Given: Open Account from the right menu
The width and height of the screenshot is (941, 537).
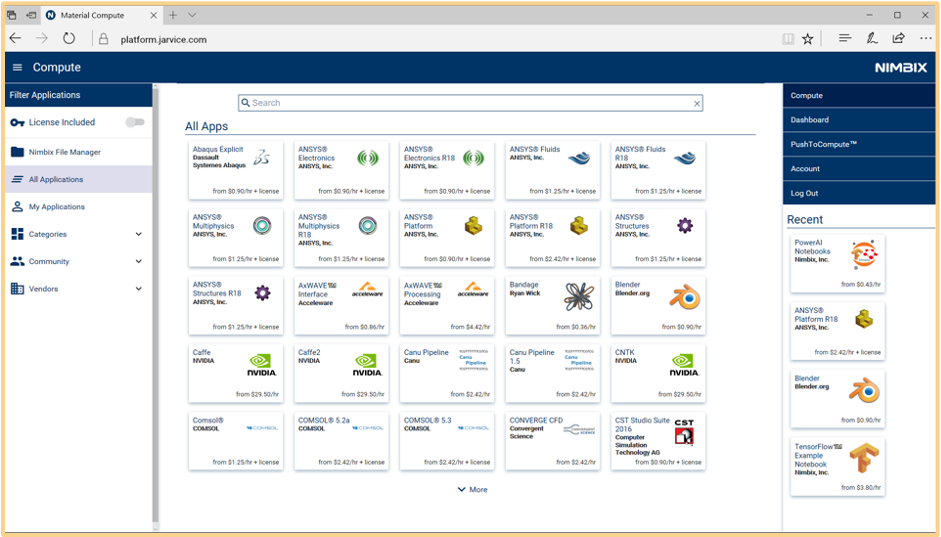Looking at the screenshot, I should [x=859, y=169].
